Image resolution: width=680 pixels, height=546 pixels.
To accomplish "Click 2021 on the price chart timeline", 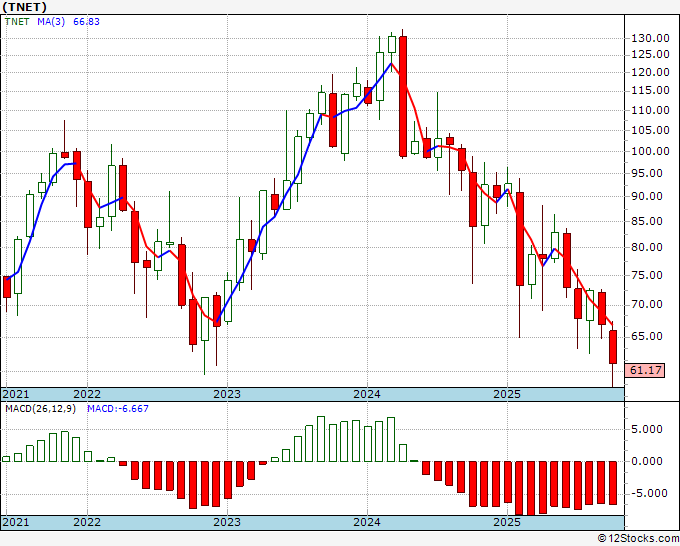I will tap(16, 394).
